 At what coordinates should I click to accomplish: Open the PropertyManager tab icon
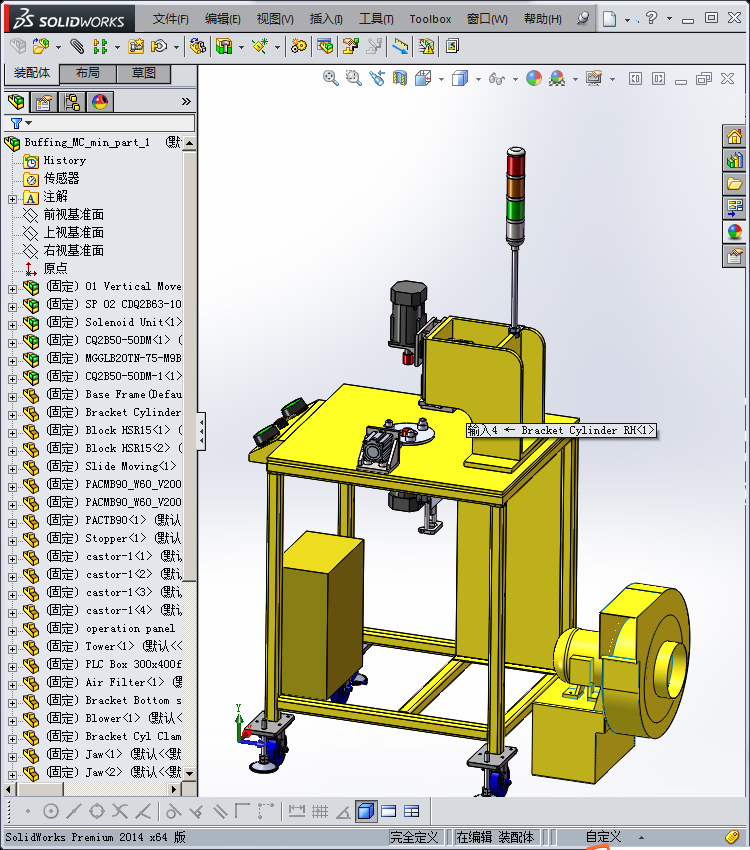44,101
